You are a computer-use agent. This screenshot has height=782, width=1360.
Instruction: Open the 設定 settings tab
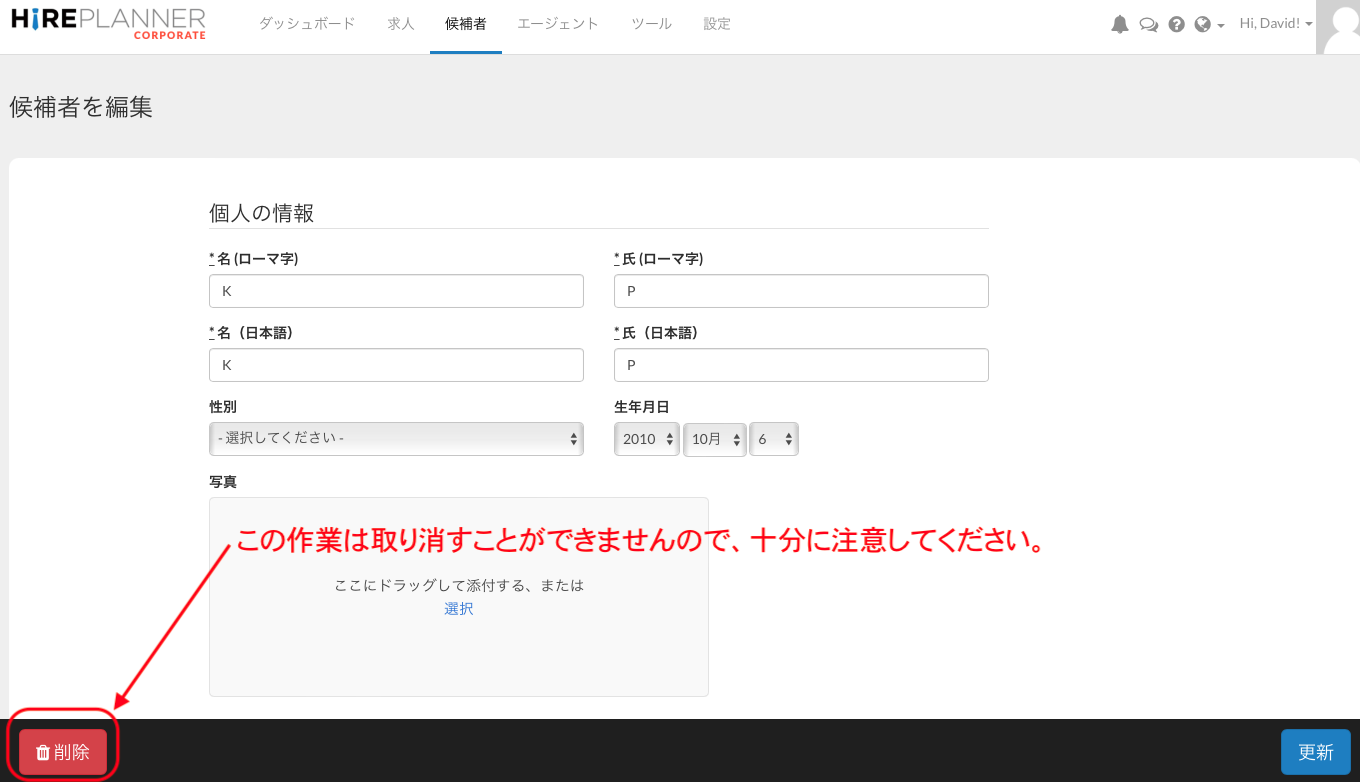[x=717, y=24]
